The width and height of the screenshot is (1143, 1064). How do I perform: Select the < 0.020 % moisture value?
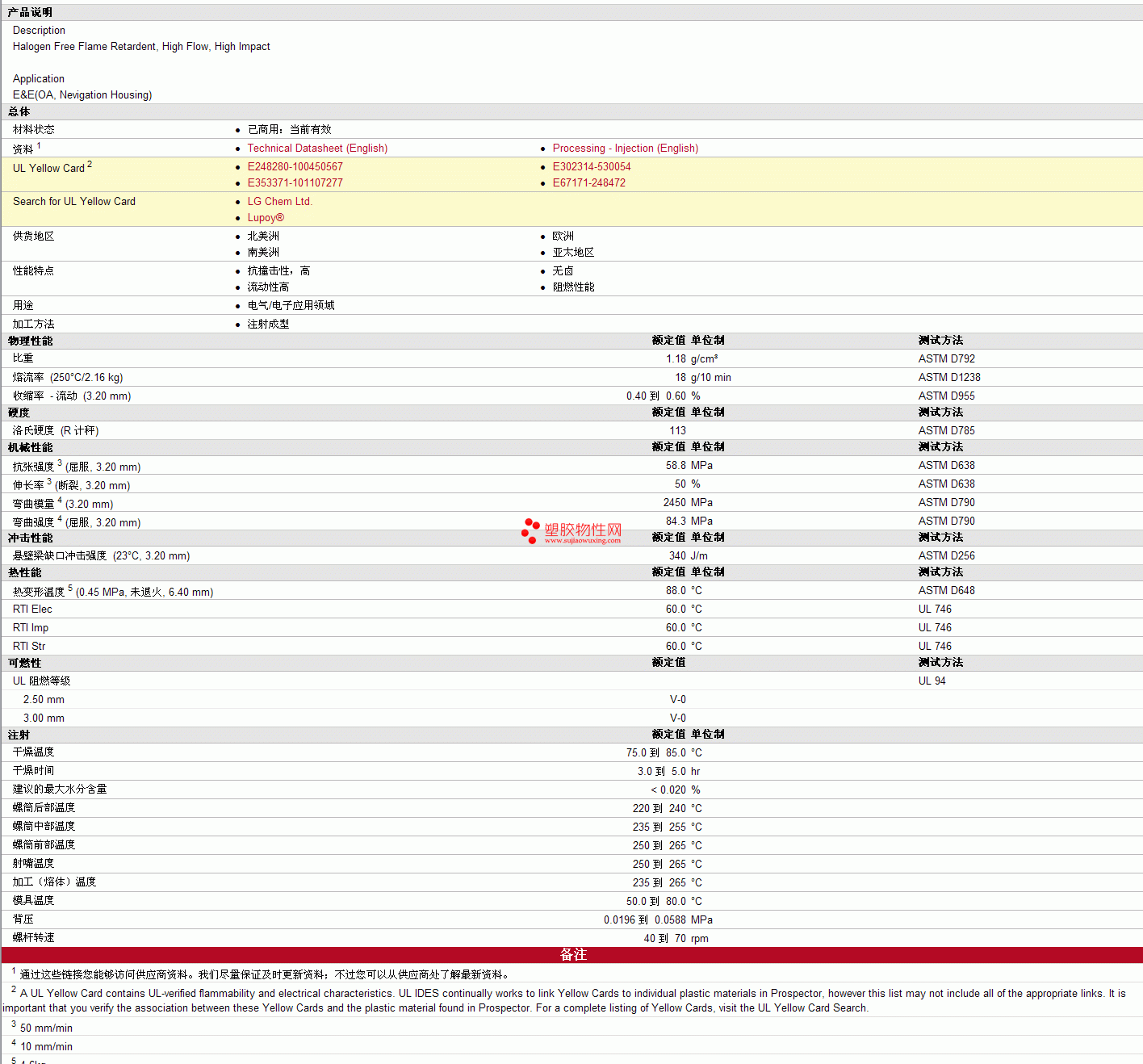[x=676, y=790]
